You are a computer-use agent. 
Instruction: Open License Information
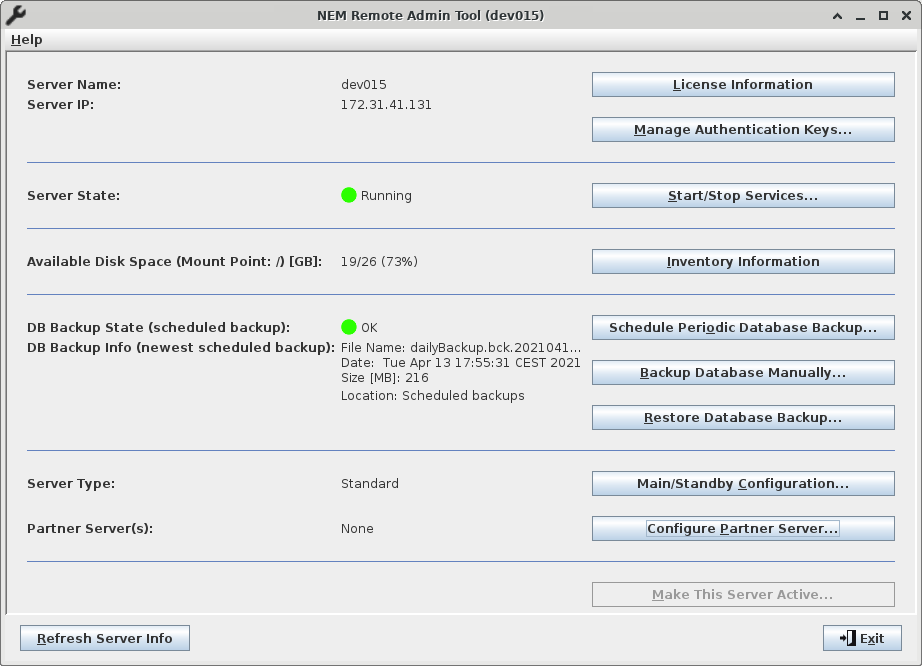coord(742,85)
